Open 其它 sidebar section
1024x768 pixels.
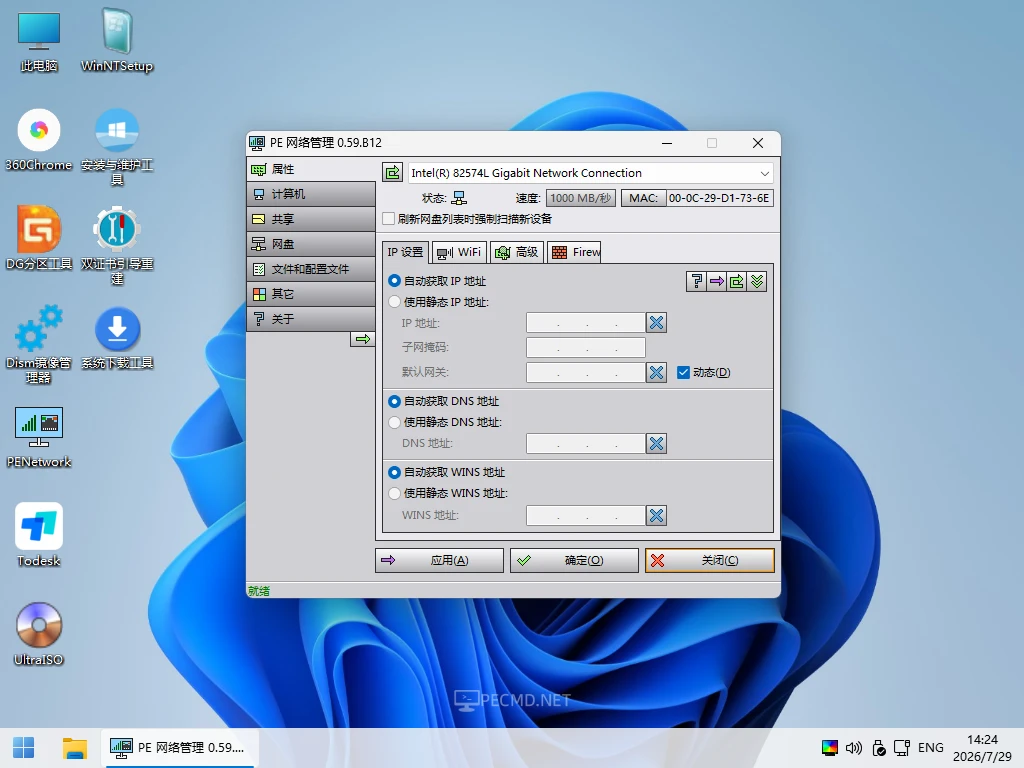[311, 293]
